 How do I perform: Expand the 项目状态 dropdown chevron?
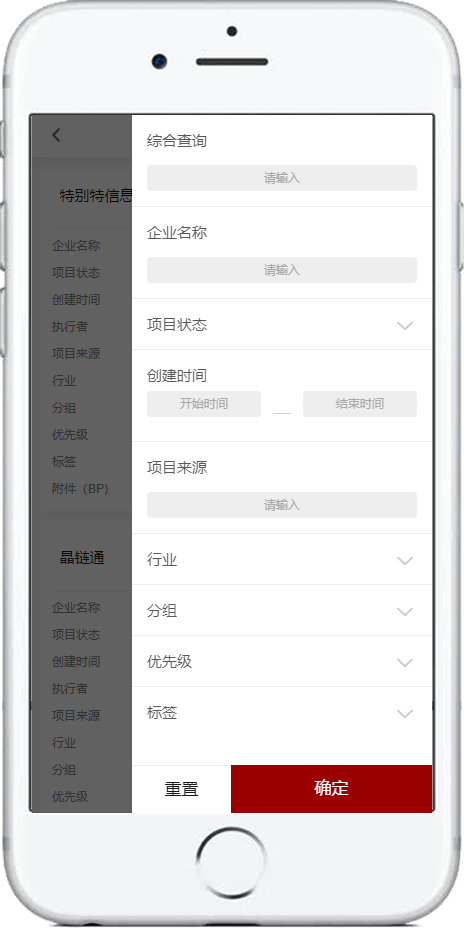[x=405, y=326]
